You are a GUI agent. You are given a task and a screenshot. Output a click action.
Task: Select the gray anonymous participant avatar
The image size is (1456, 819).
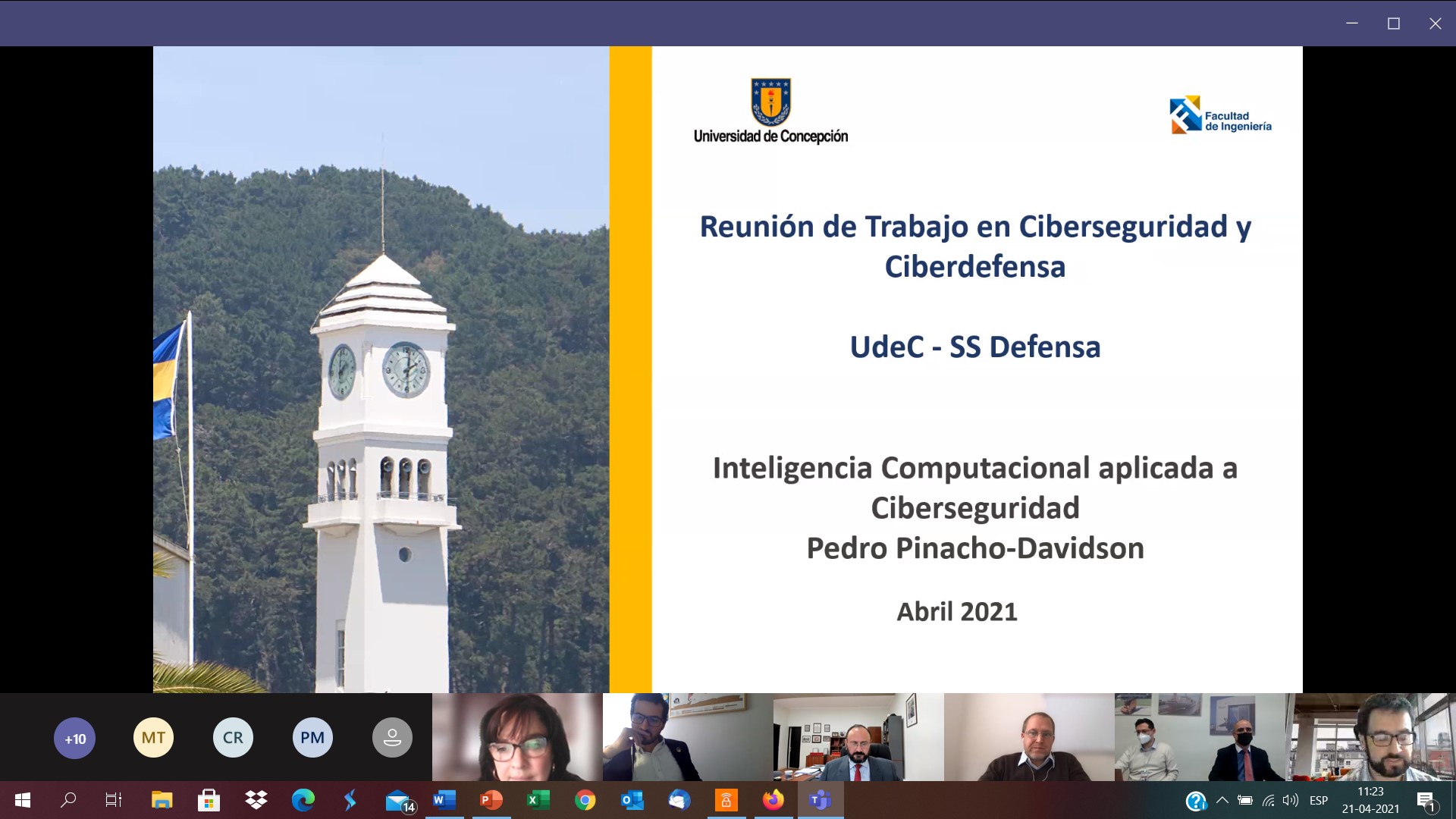tap(392, 738)
